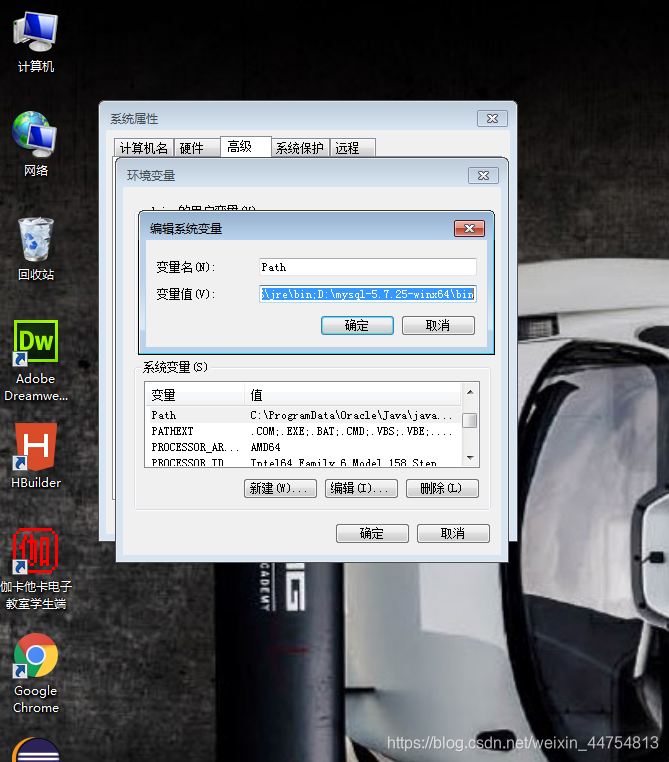Click the 值 column header
Screen dimensions: 669x762
click(352, 395)
